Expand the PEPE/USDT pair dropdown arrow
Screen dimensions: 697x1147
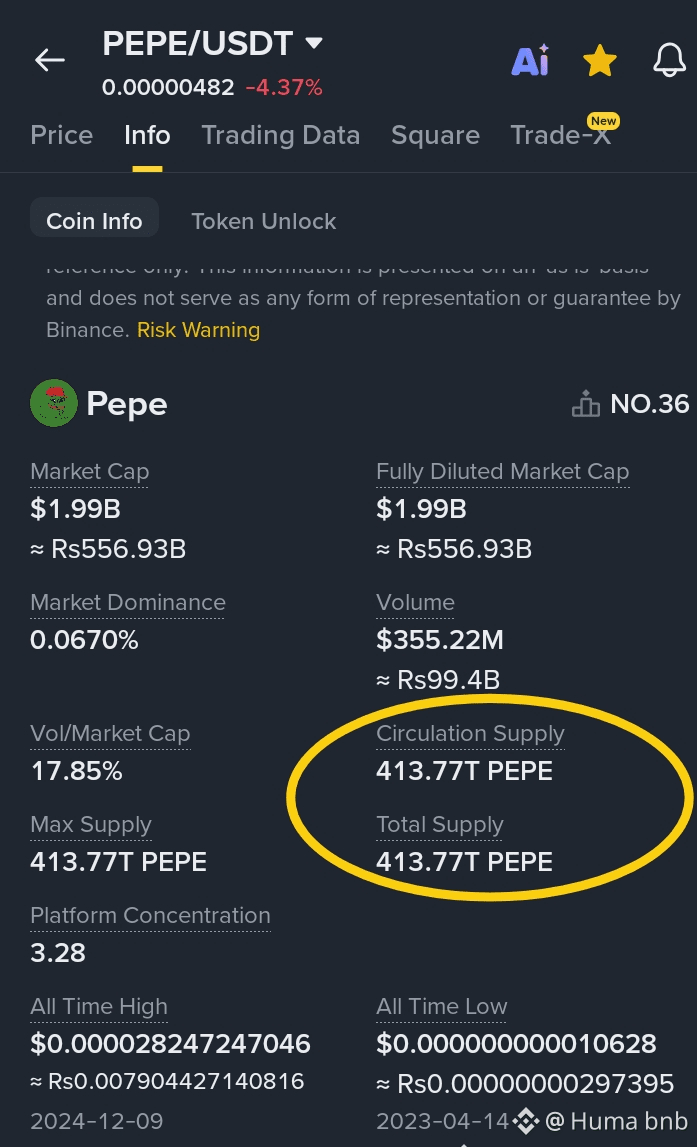point(314,43)
